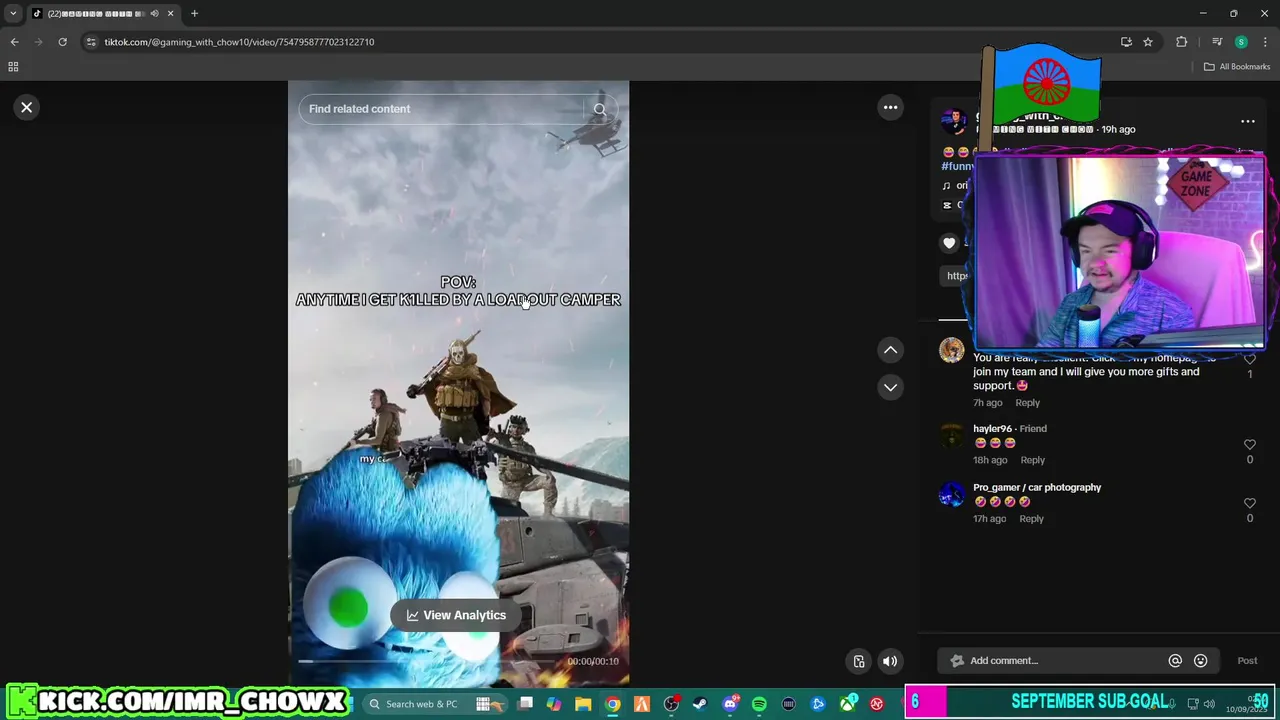Image resolution: width=1280 pixels, height=720 pixels.
Task: Open Steam from the taskbar
Action: [700, 704]
